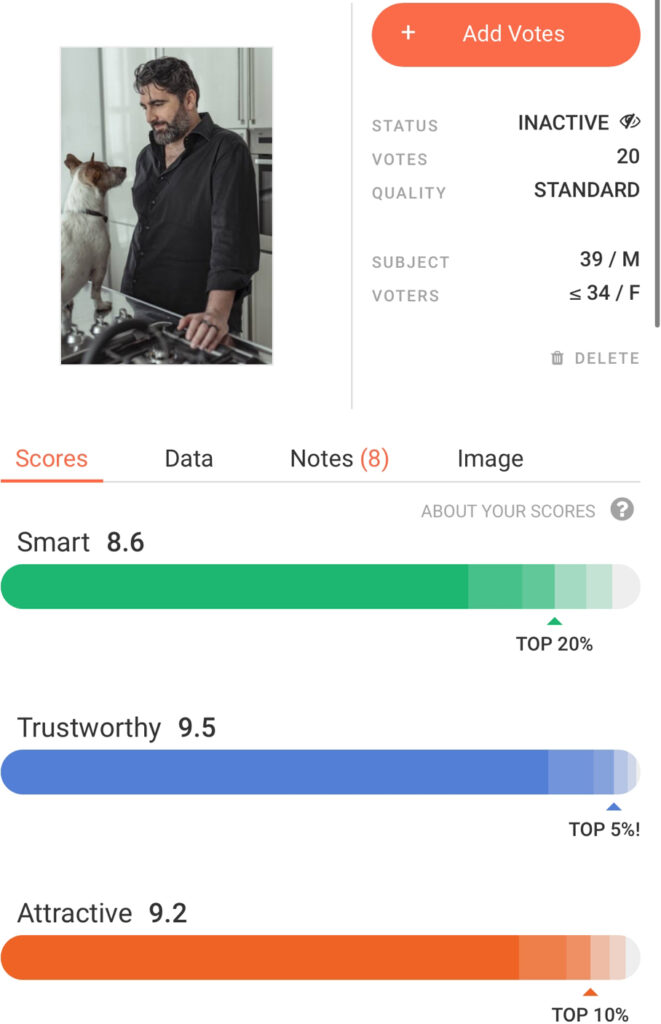Select the Scores tab
Image resolution: width=661 pixels, height=1024 pixels.
point(52,459)
